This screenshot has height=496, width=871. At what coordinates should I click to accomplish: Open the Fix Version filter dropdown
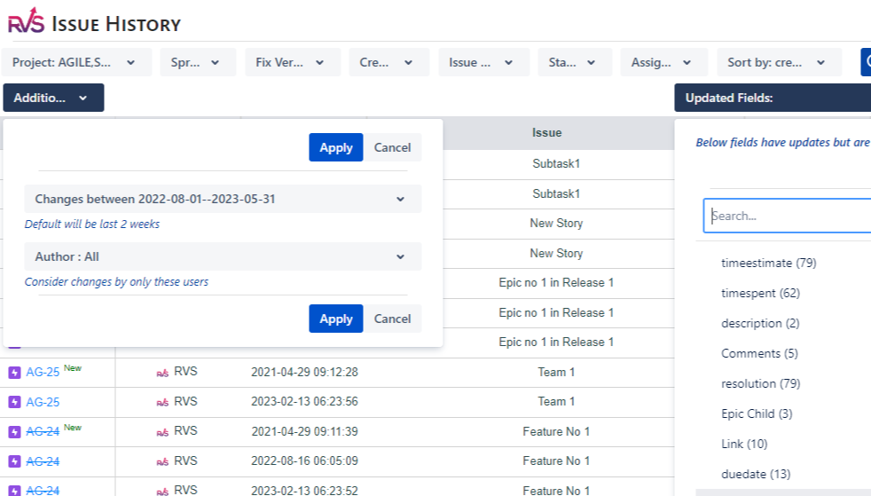click(292, 62)
